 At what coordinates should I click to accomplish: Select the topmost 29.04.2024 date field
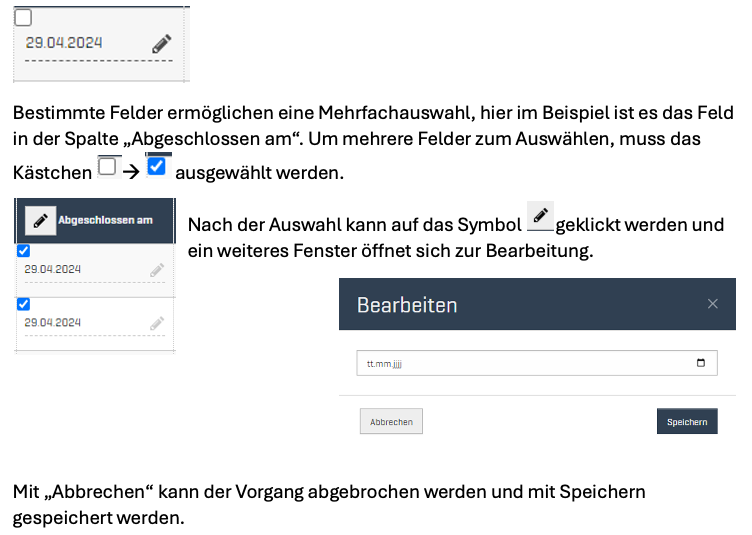64,44
